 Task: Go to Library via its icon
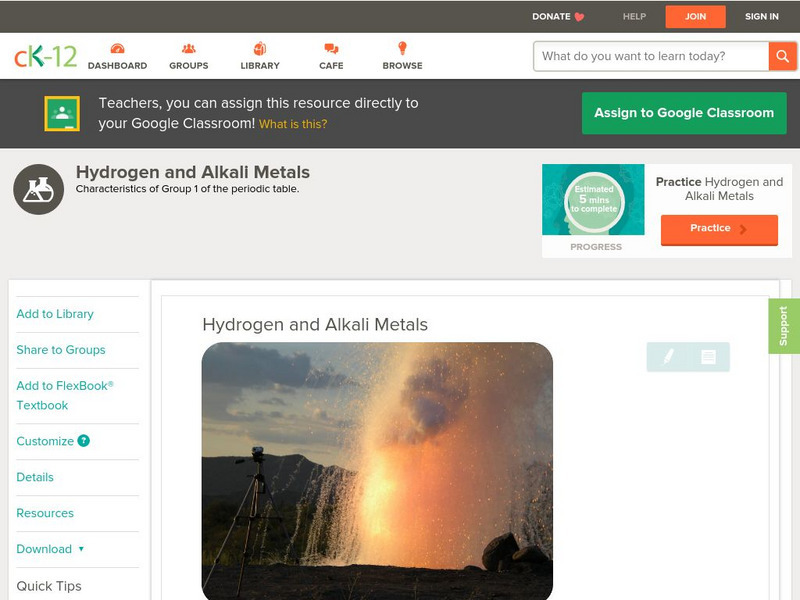[260, 49]
